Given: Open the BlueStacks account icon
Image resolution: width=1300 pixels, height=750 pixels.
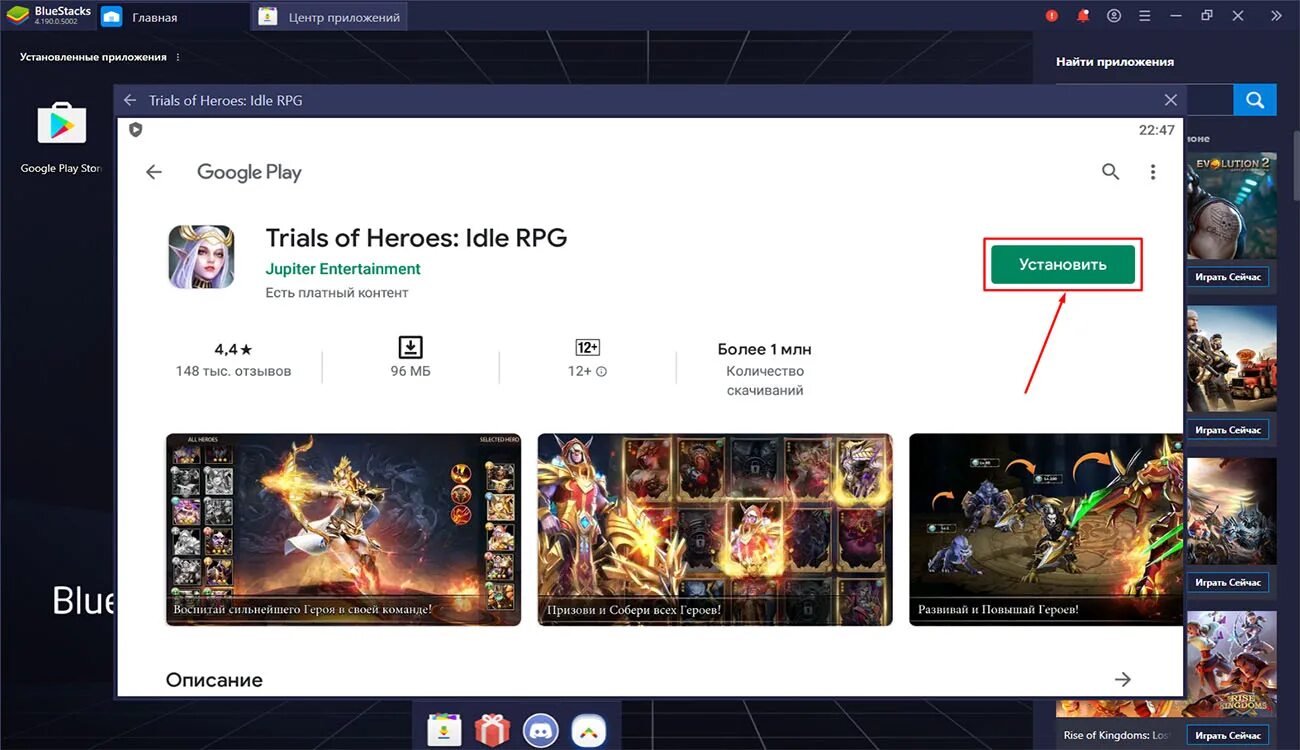Looking at the screenshot, I should [1114, 16].
